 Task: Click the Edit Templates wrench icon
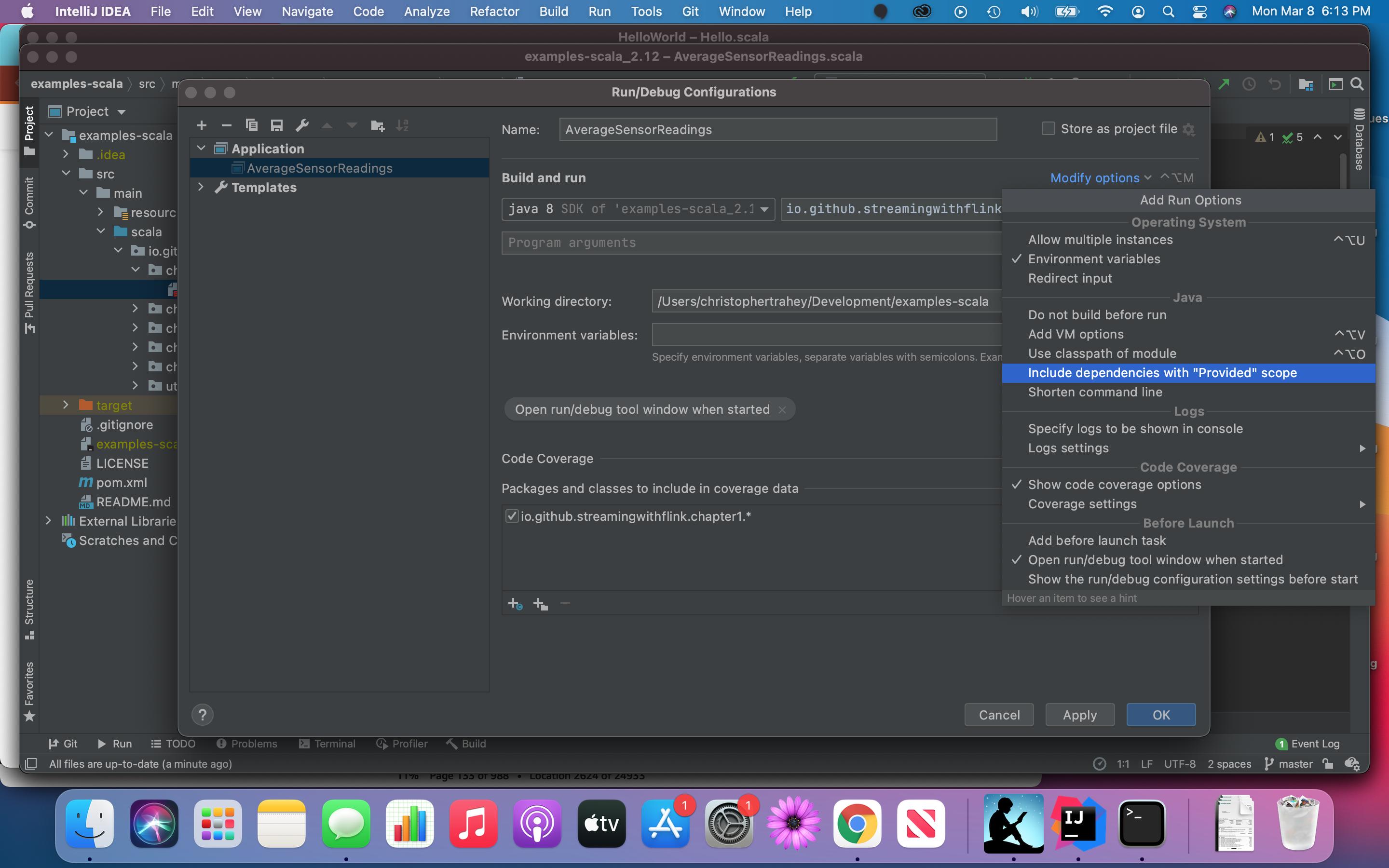302,126
